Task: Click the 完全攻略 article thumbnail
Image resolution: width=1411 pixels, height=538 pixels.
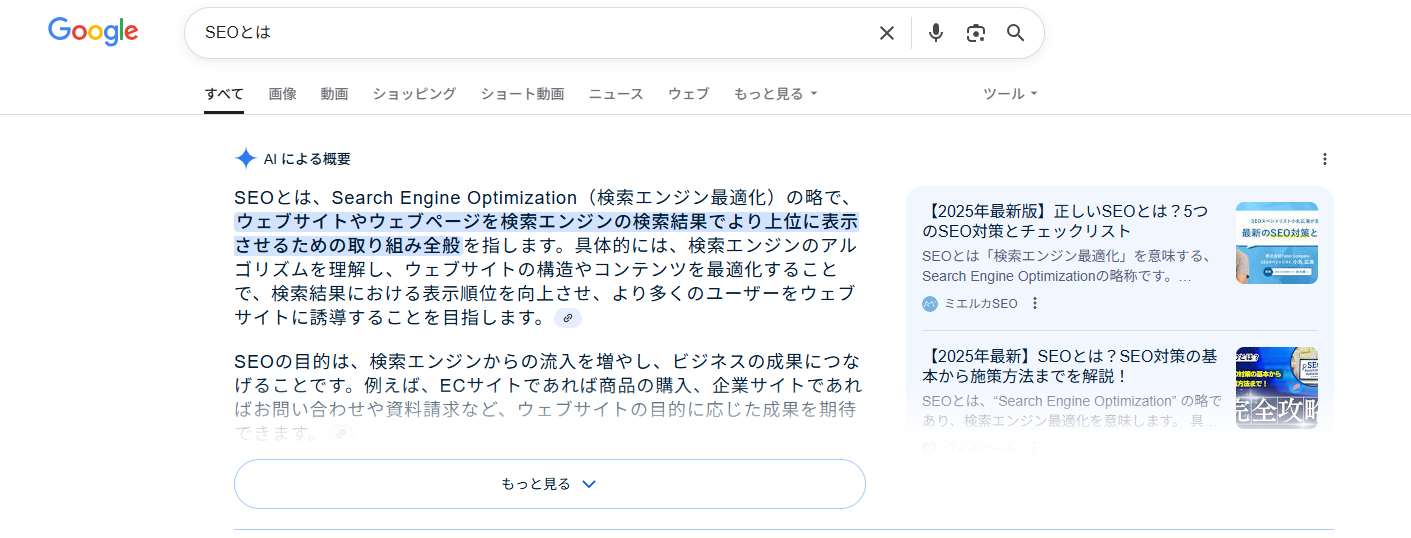Action: (x=1277, y=388)
